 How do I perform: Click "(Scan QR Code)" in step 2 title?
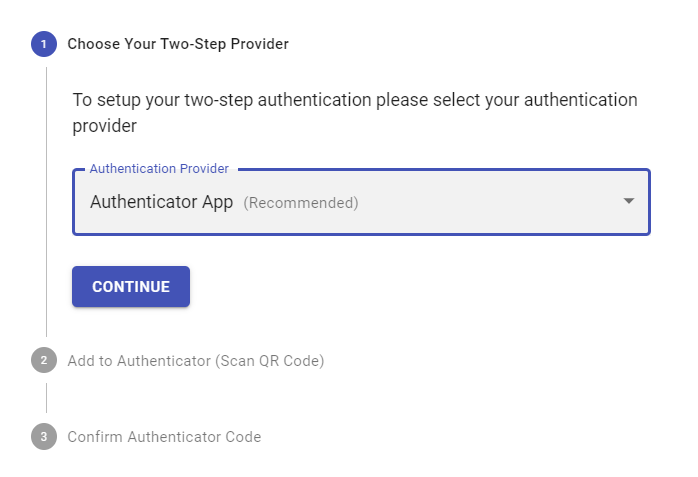pyautogui.click(x=269, y=361)
